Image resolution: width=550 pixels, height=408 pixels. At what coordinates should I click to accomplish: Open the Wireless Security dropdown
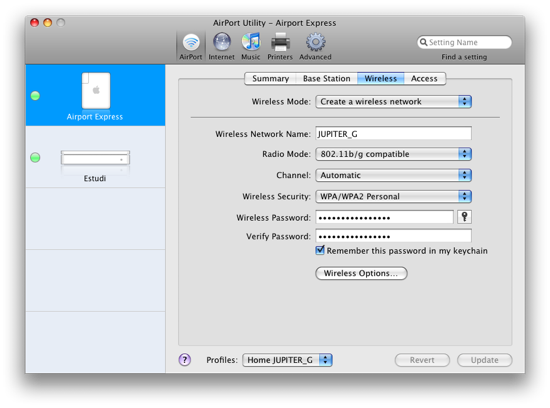pyautogui.click(x=393, y=196)
